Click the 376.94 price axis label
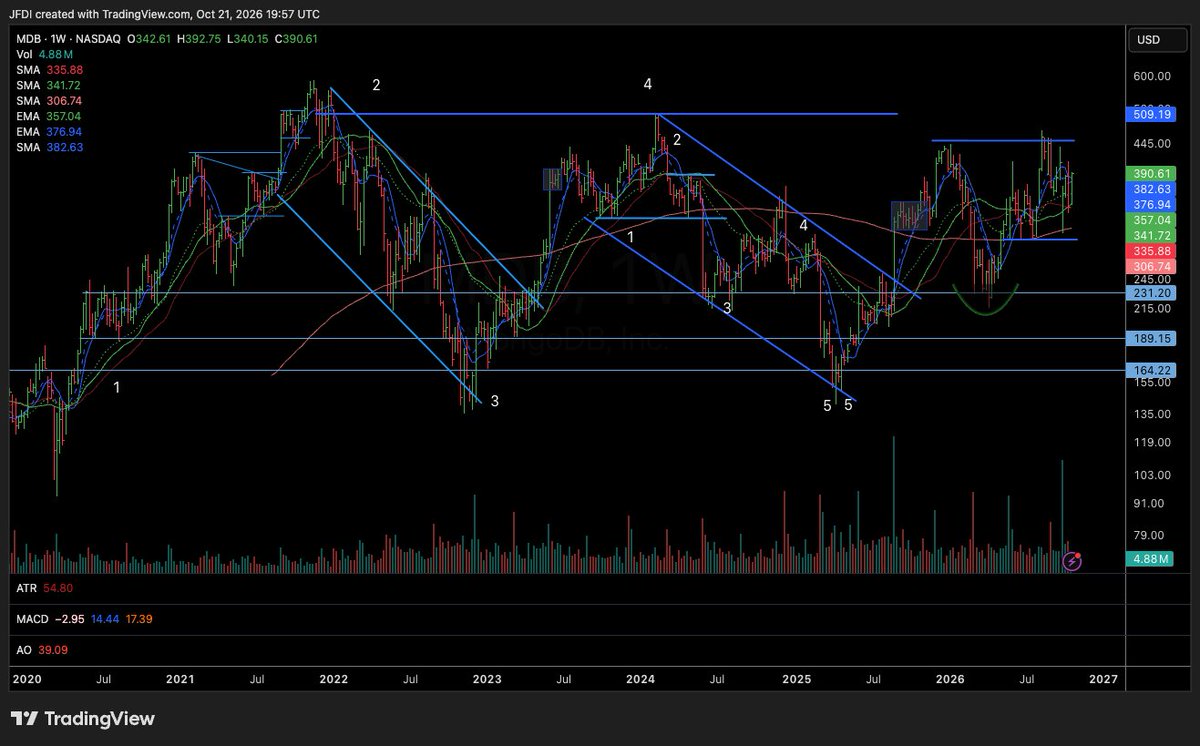This screenshot has height=746, width=1200. tap(1152, 203)
